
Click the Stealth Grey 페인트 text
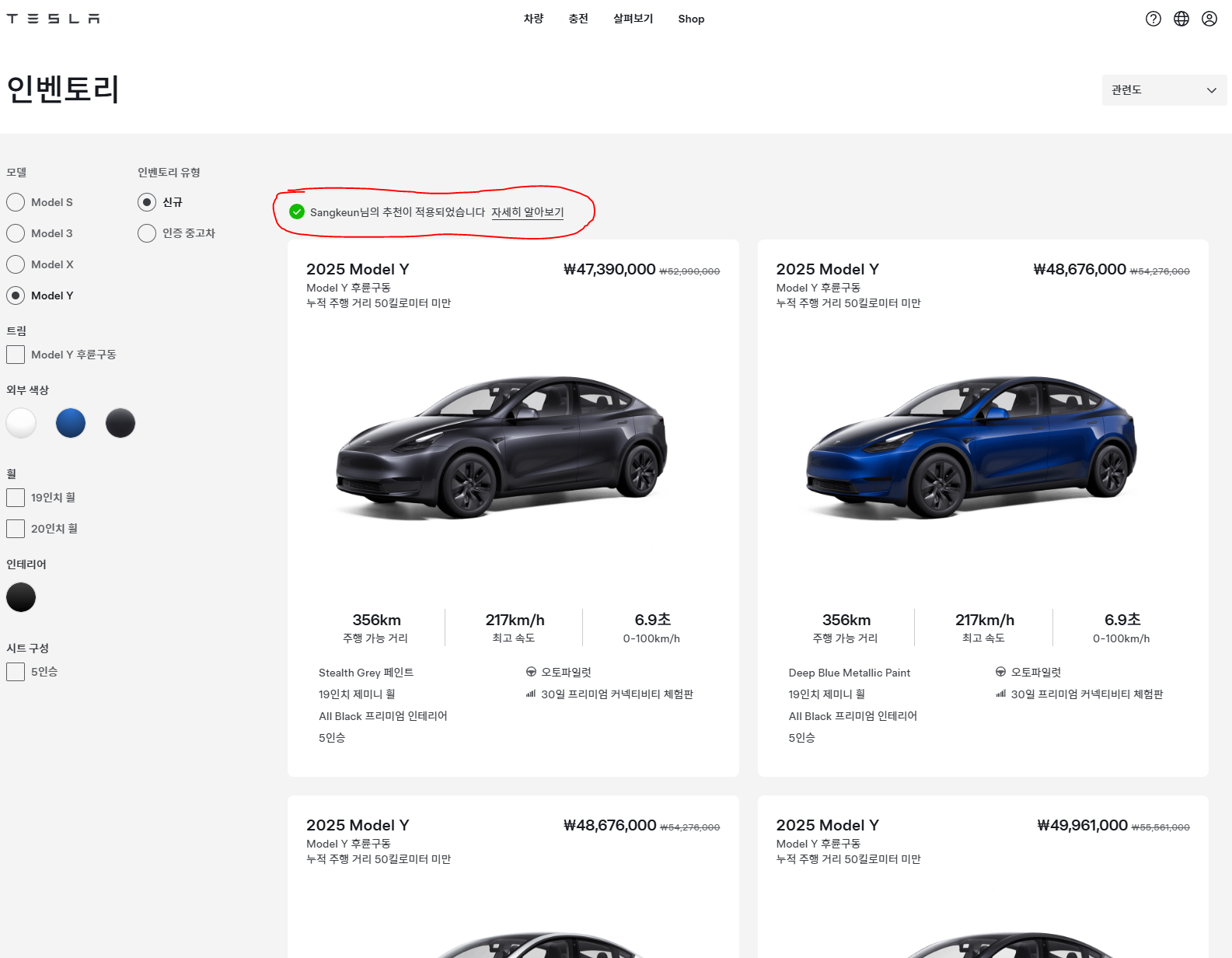coord(366,673)
